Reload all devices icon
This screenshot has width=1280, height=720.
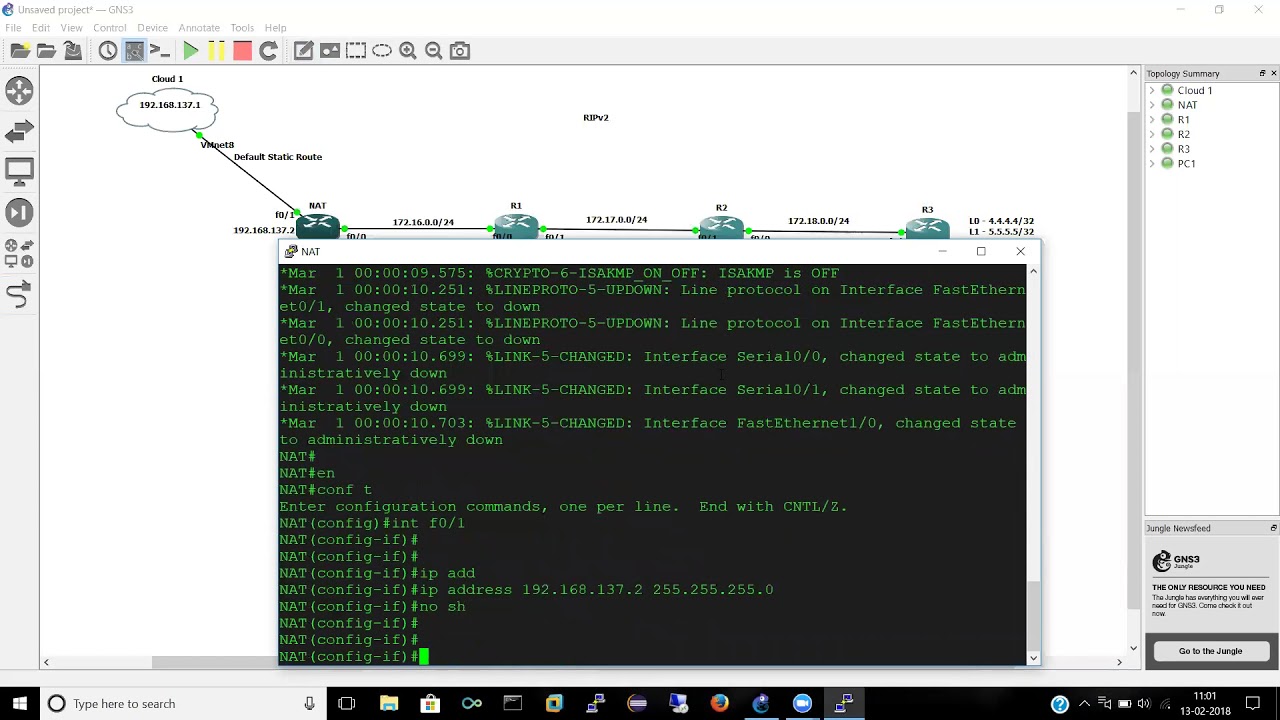tap(268, 50)
